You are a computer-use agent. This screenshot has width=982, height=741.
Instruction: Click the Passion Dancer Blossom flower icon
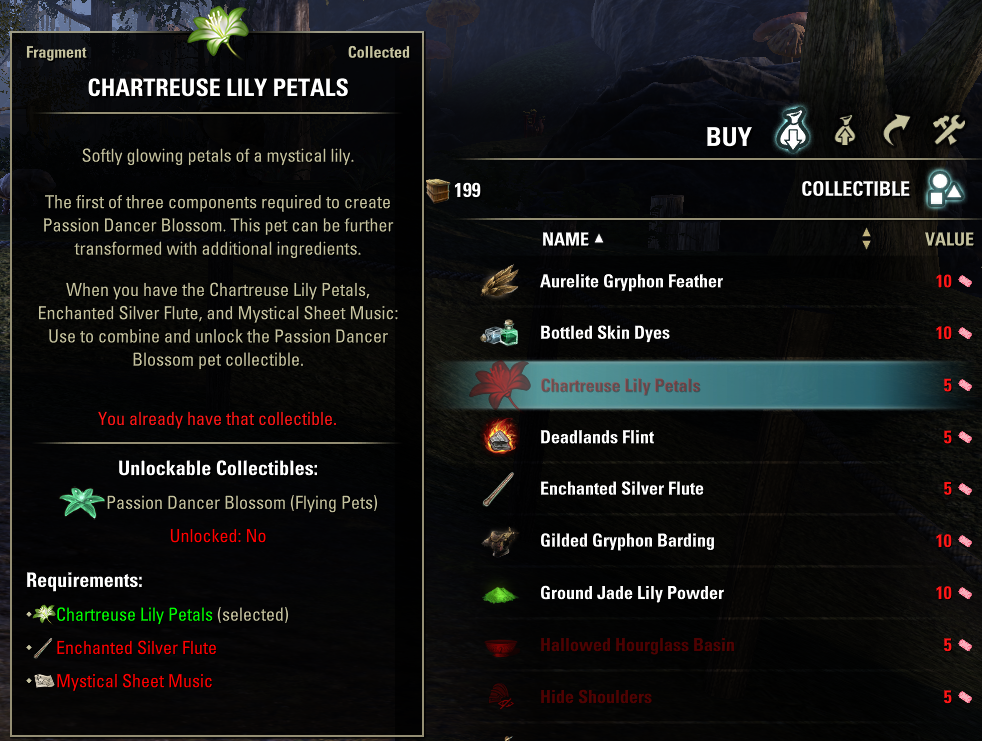80,503
